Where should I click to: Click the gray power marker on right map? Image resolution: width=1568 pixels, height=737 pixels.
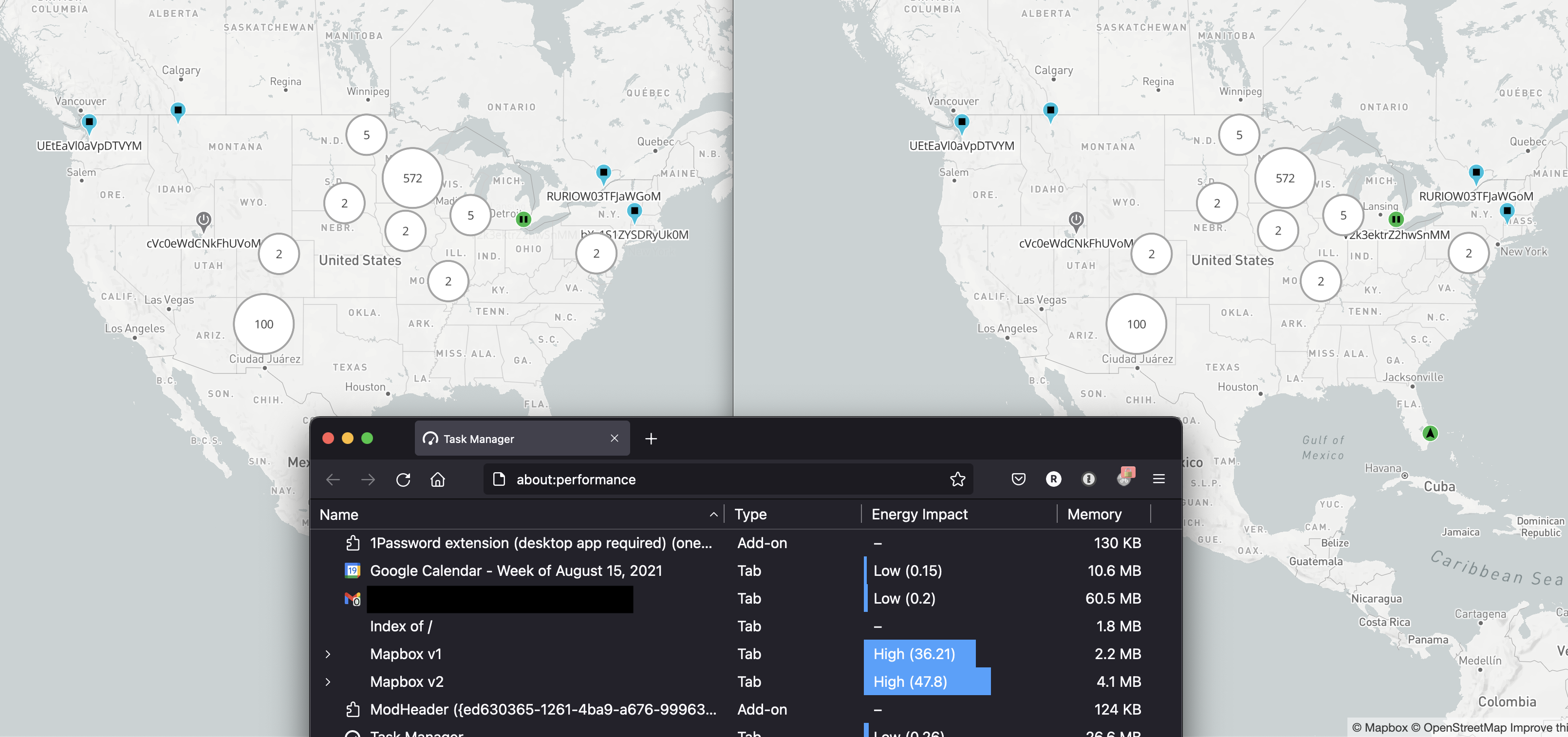(x=1076, y=221)
